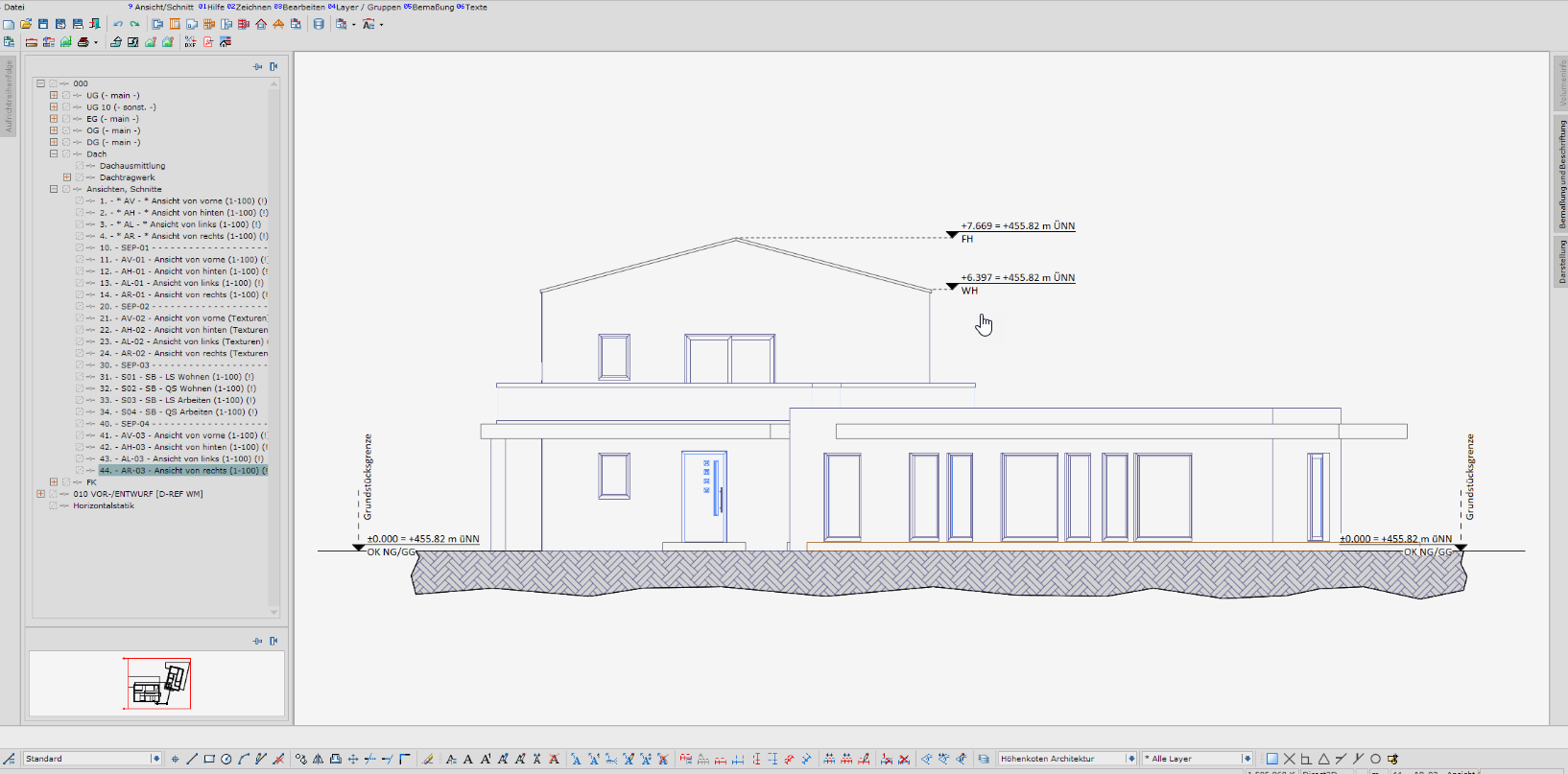Select the rectangle drawing tool
This screenshot has width=1568, height=774.
[x=209, y=759]
